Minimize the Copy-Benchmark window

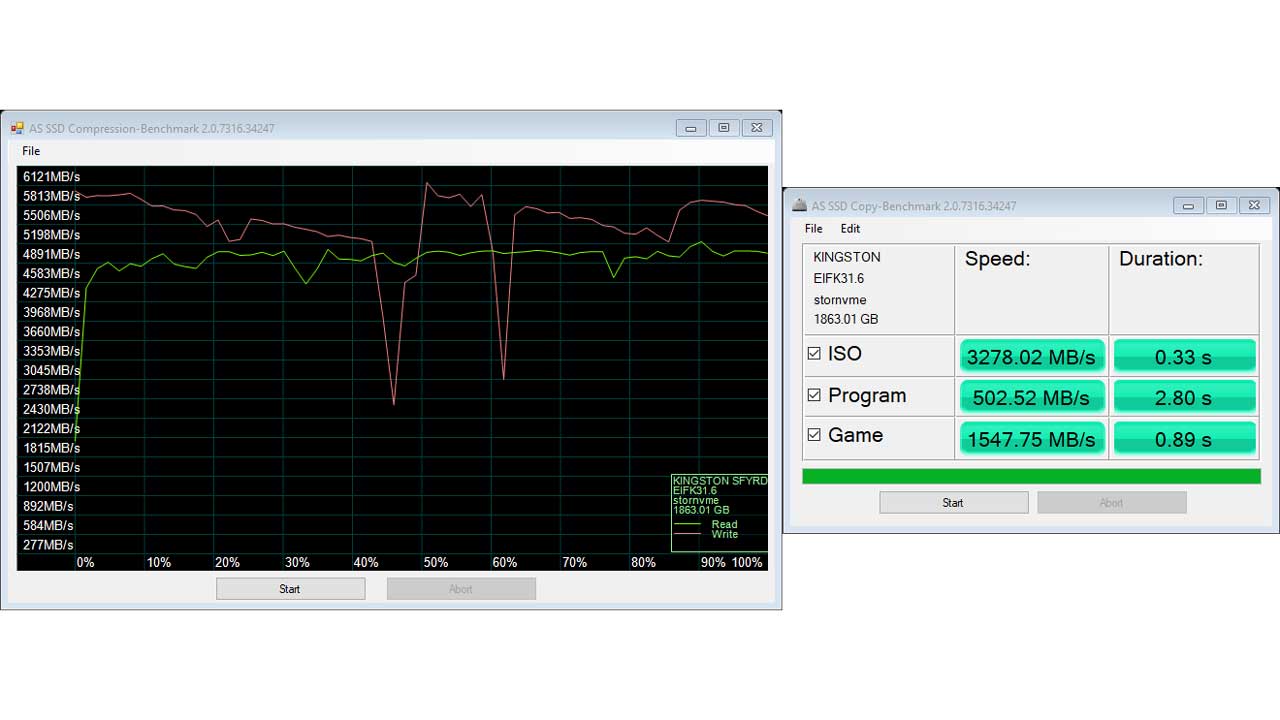(x=1188, y=206)
